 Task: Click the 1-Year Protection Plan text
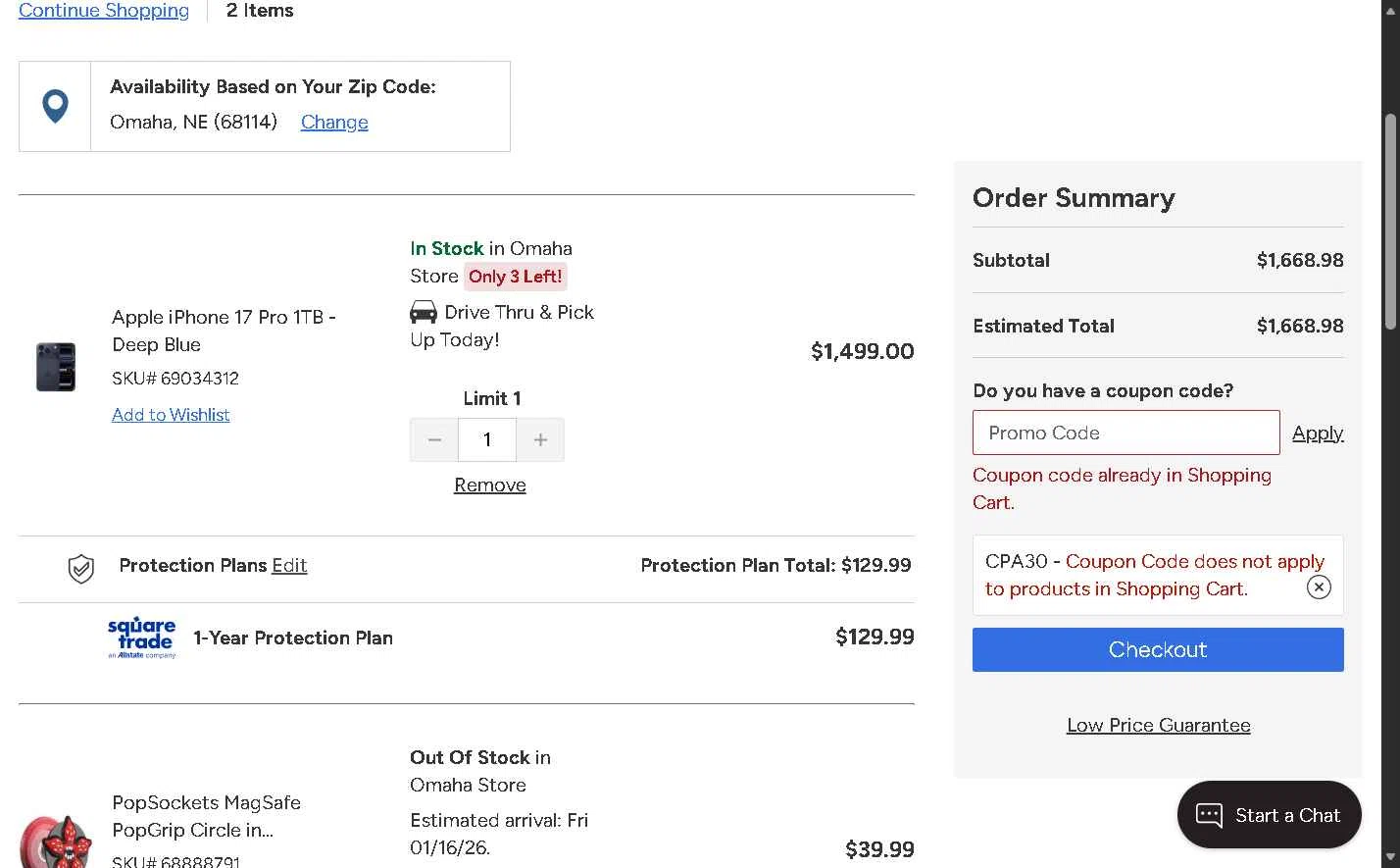(x=293, y=638)
